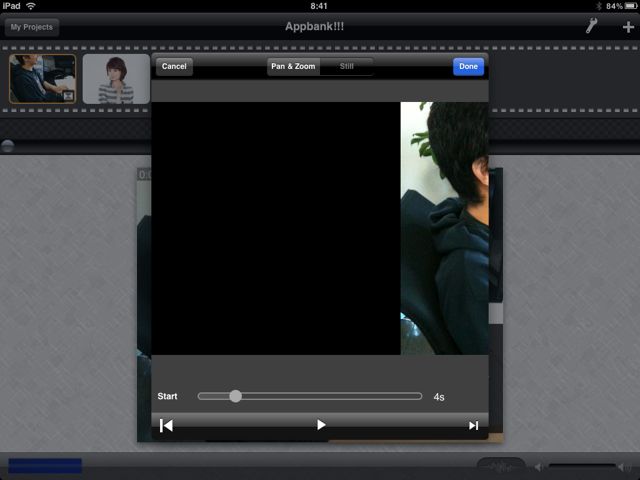Open the wrench settings icon
640x480 pixels.
(591, 26)
